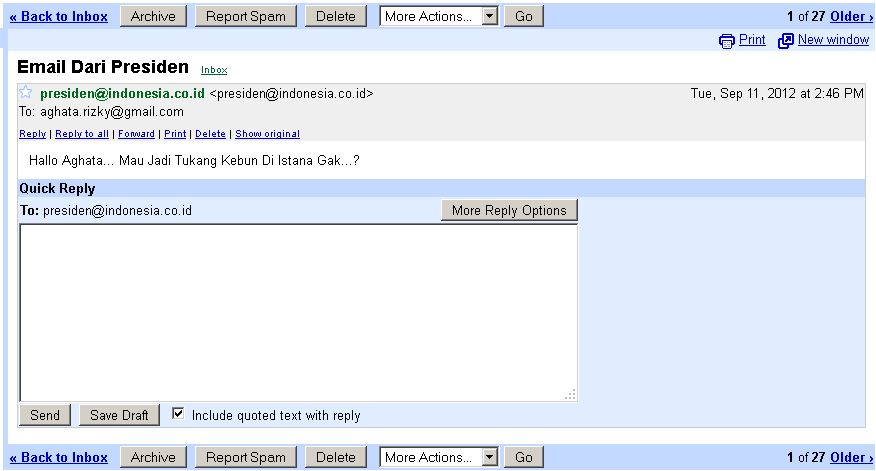This screenshot has width=876, height=471.
Task: Click the bottom Delete button
Action: click(x=336, y=457)
